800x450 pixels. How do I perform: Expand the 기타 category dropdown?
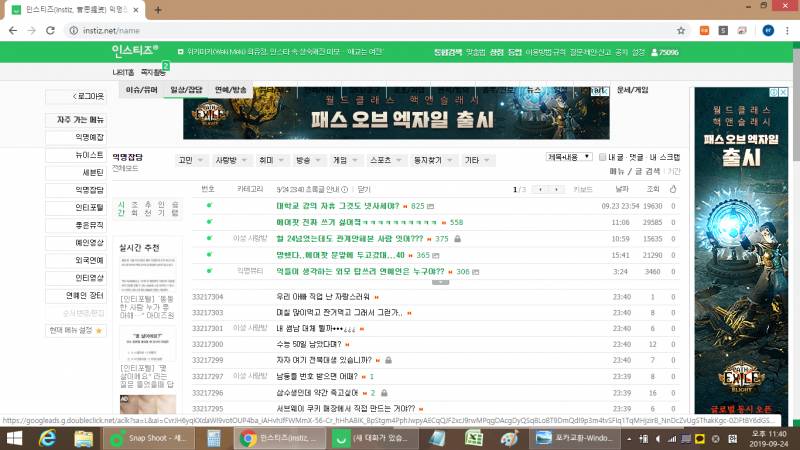tap(477, 160)
